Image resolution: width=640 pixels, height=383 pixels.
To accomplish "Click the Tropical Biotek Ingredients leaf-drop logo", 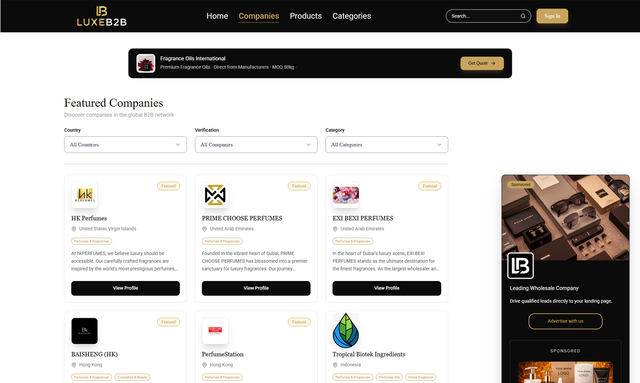I will click(346, 331).
